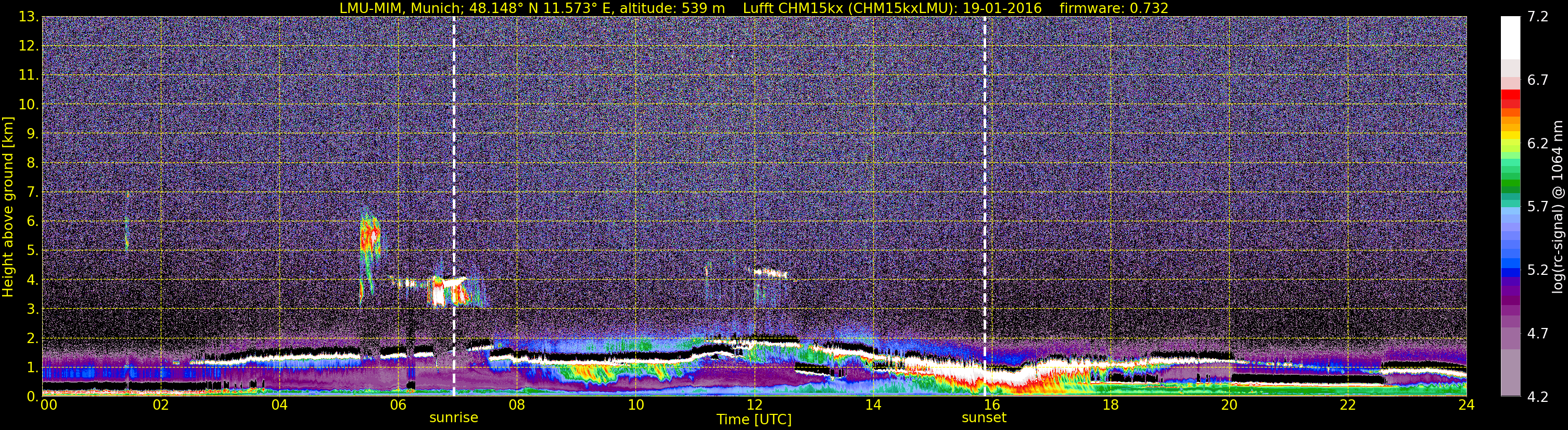The height and width of the screenshot is (430, 1568).
Task: Click the time axis tick '08'
Action: [x=517, y=405]
